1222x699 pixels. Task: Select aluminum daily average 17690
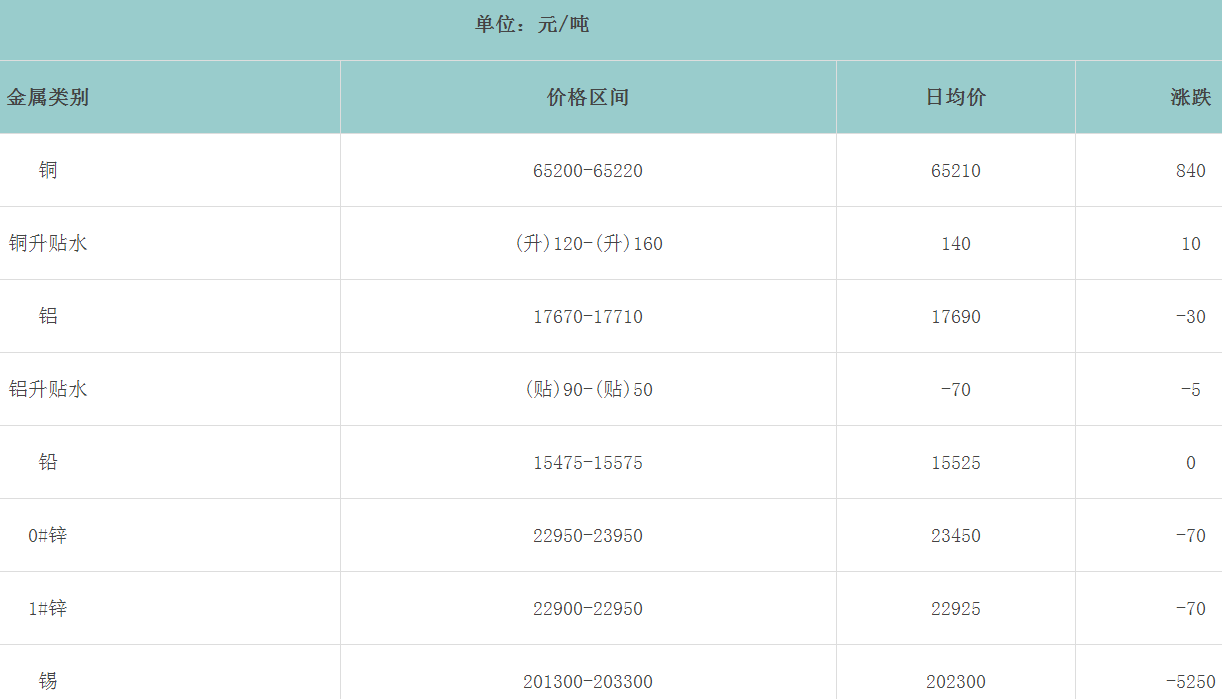(955, 317)
